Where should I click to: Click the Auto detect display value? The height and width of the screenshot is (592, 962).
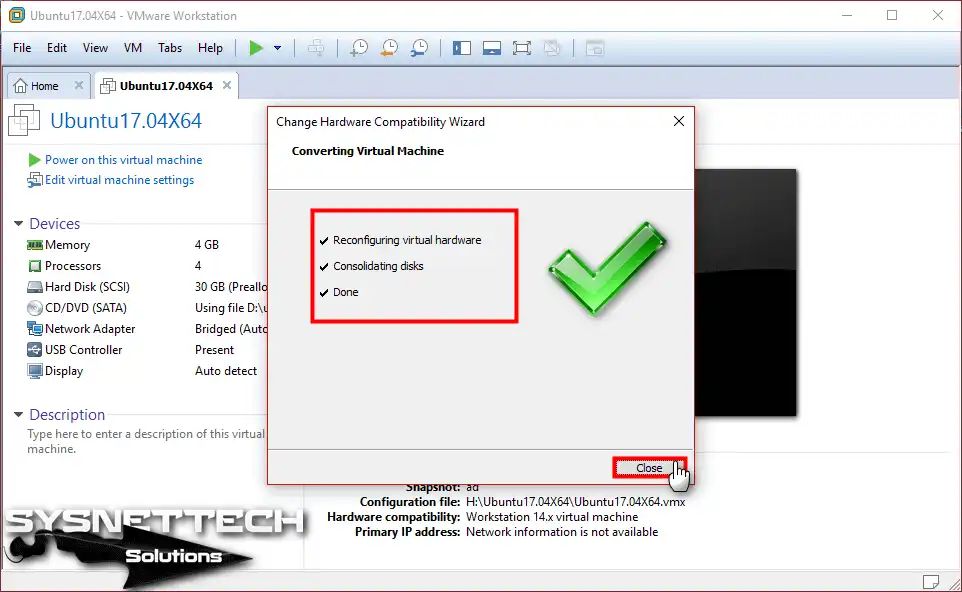pos(226,371)
